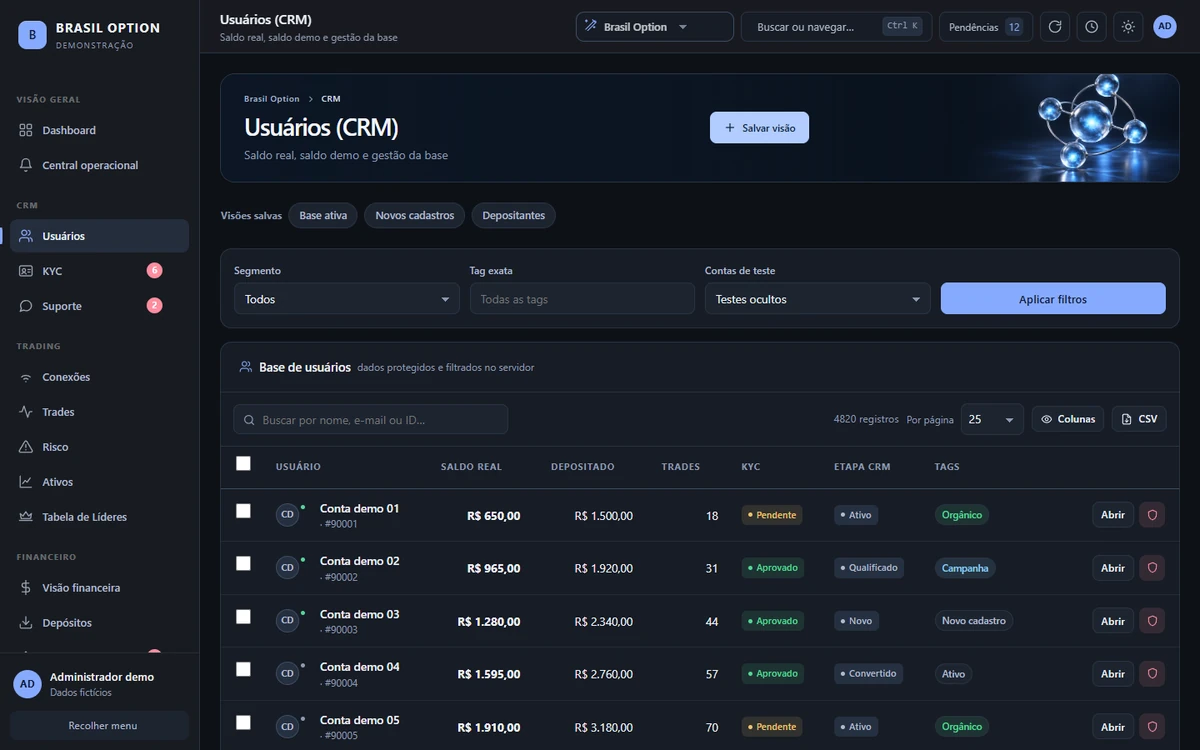Image resolution: width=1200 pixels, height=750 pixels.
Task: Click the shield icon for Conta demo 03
Action: coord(1152,621)
